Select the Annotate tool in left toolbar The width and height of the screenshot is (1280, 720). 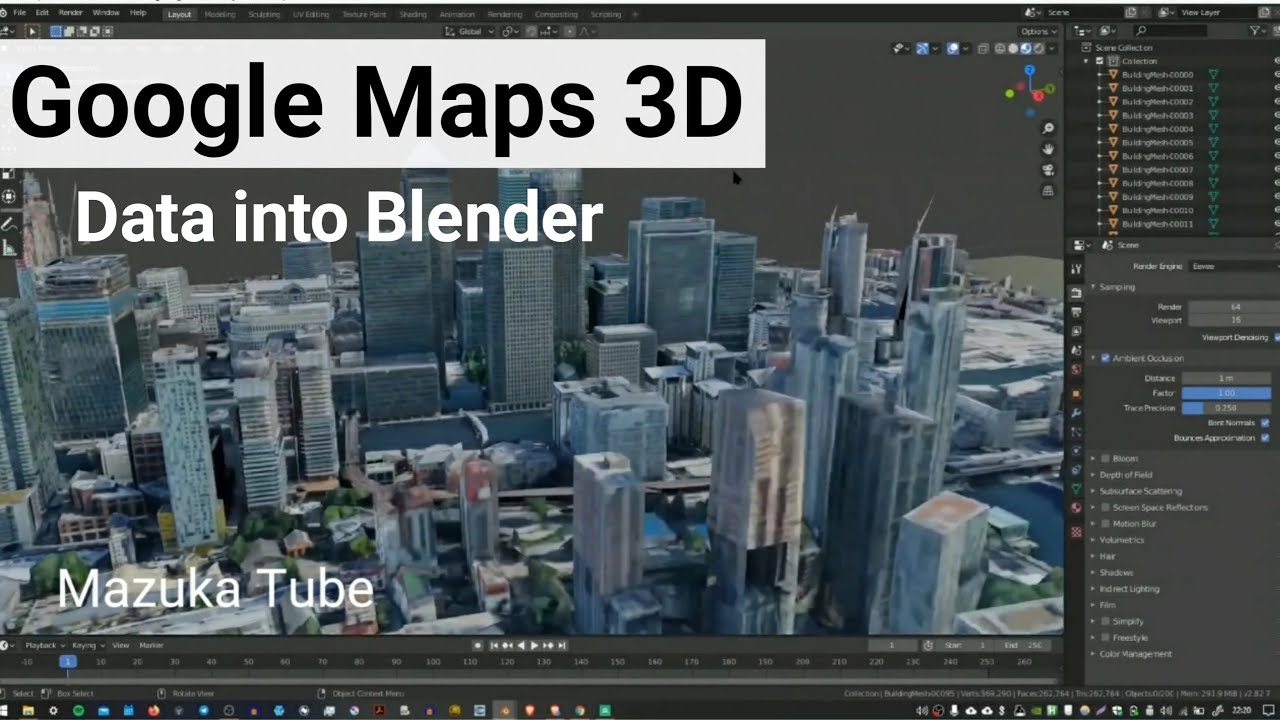[9, 223]
